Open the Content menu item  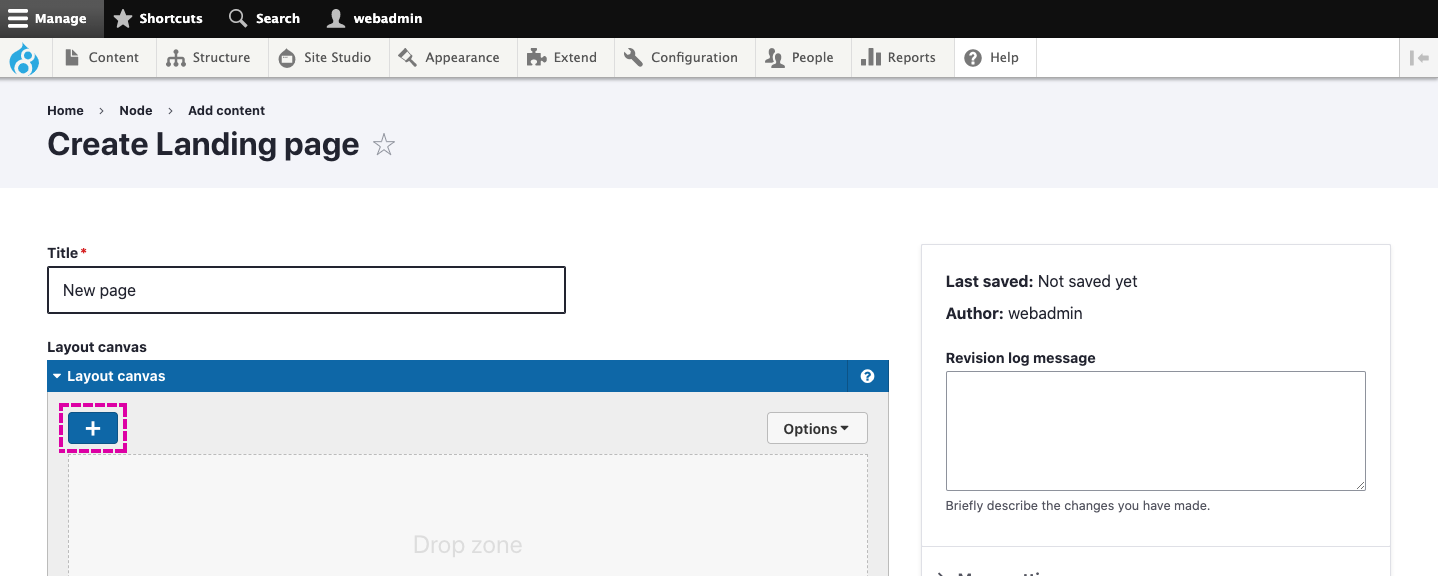click(102, 58)
